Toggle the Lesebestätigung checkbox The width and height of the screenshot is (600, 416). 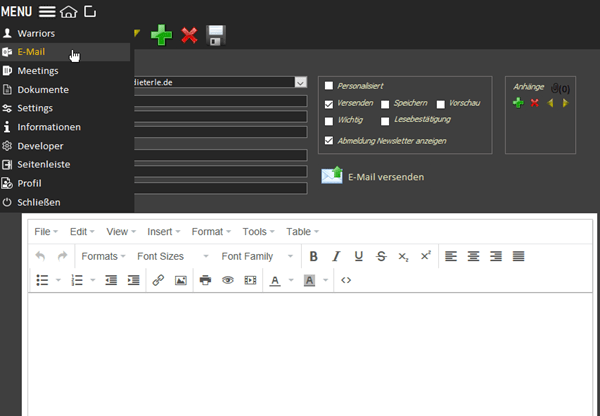[385, 121]
